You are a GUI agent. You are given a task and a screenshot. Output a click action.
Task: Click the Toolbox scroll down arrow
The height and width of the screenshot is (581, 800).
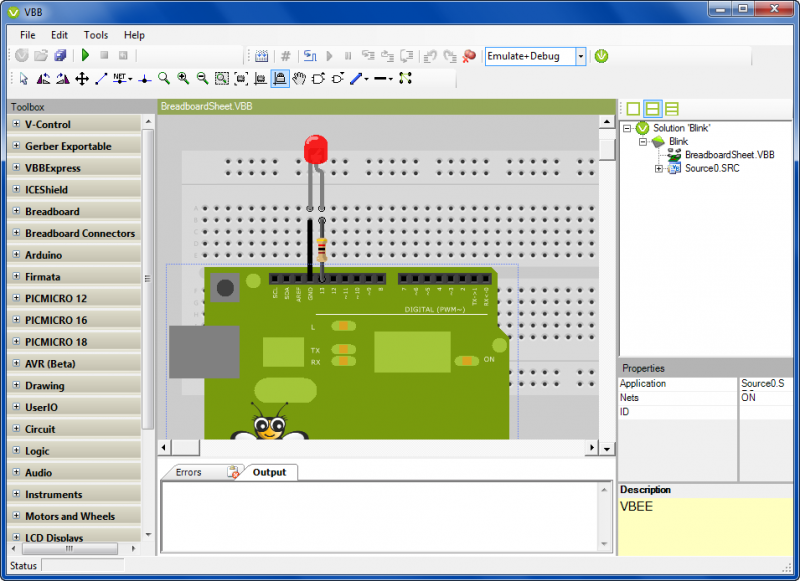pos(148,535)
